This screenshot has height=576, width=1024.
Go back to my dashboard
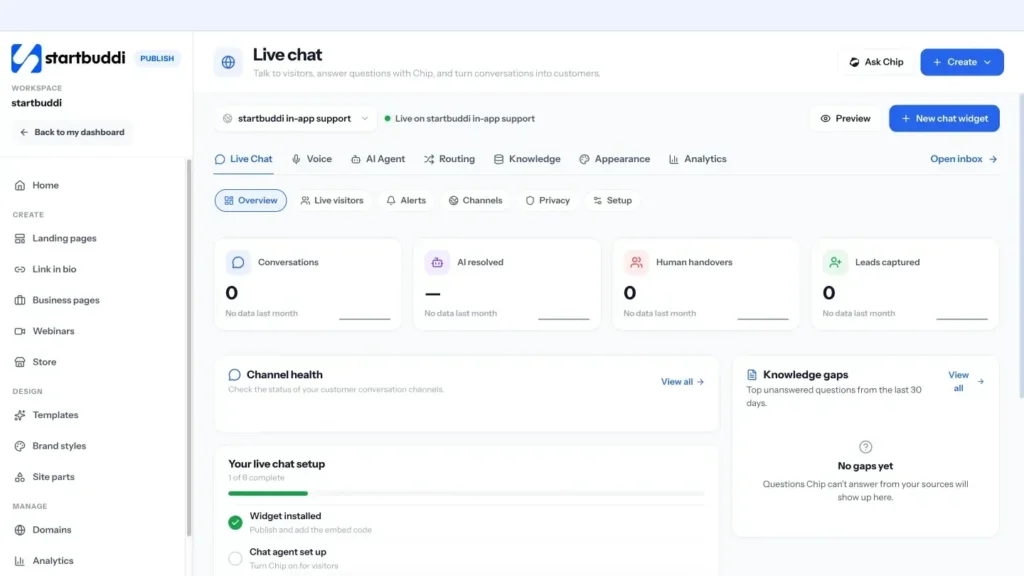click(72, 132)
